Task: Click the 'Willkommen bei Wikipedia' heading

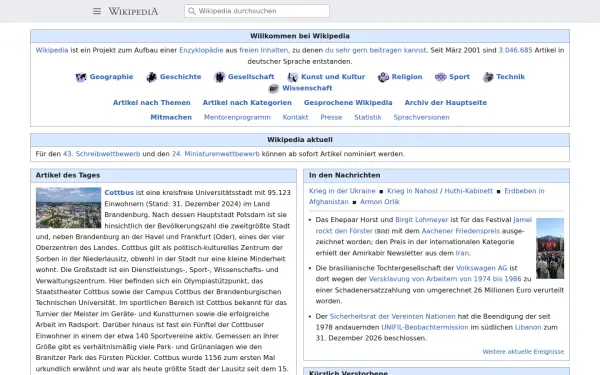Action: pyautogui.click(x=300, y=36)
